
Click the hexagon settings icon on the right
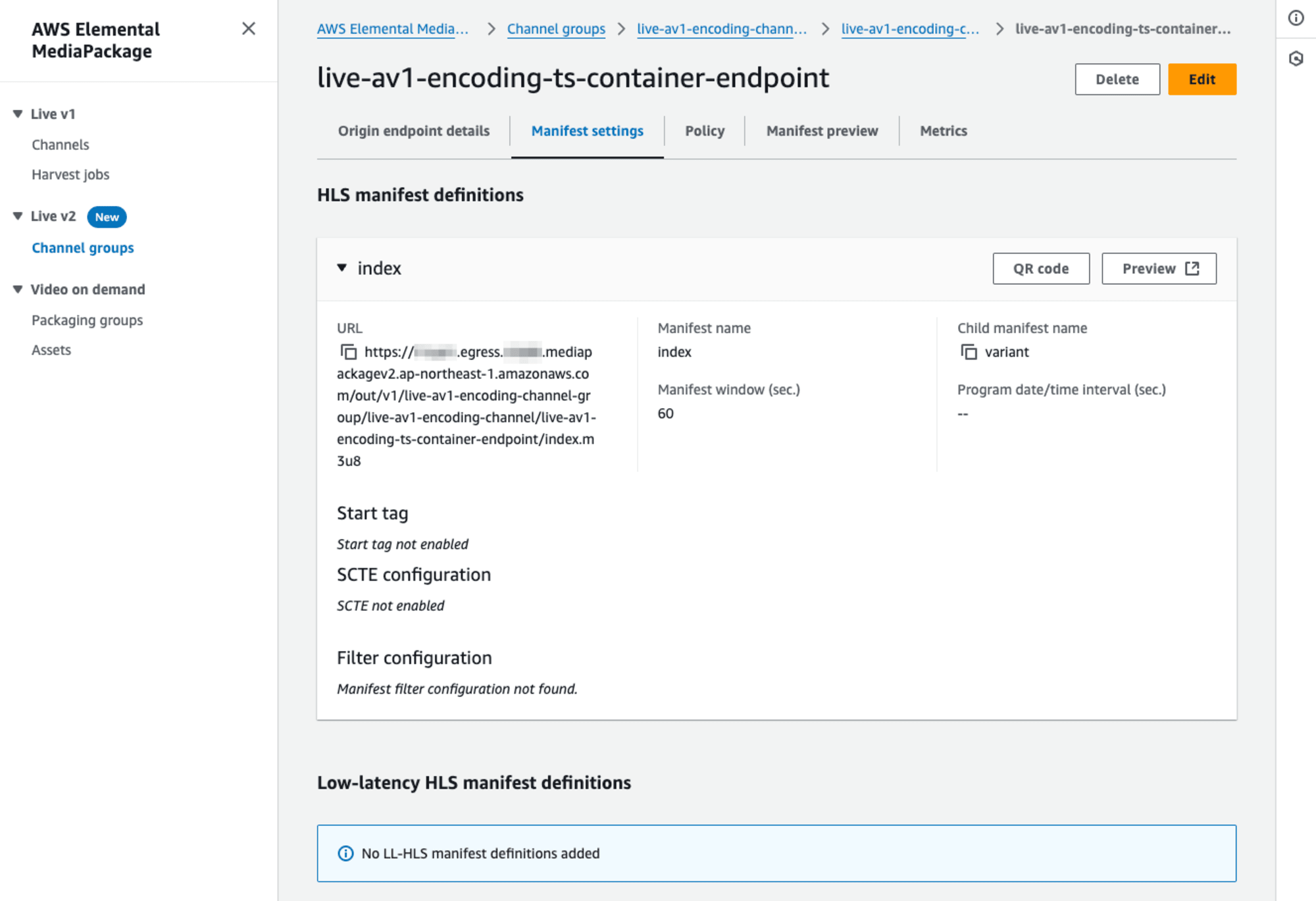(x=1296, y=59)
